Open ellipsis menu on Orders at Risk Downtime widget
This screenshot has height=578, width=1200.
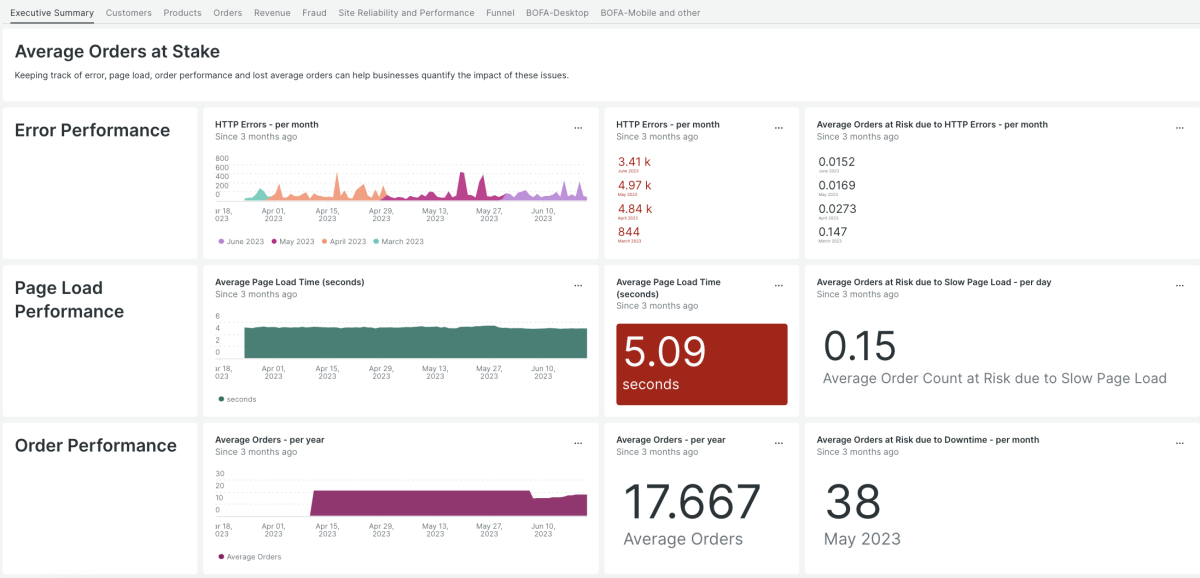pos(1180,443)
